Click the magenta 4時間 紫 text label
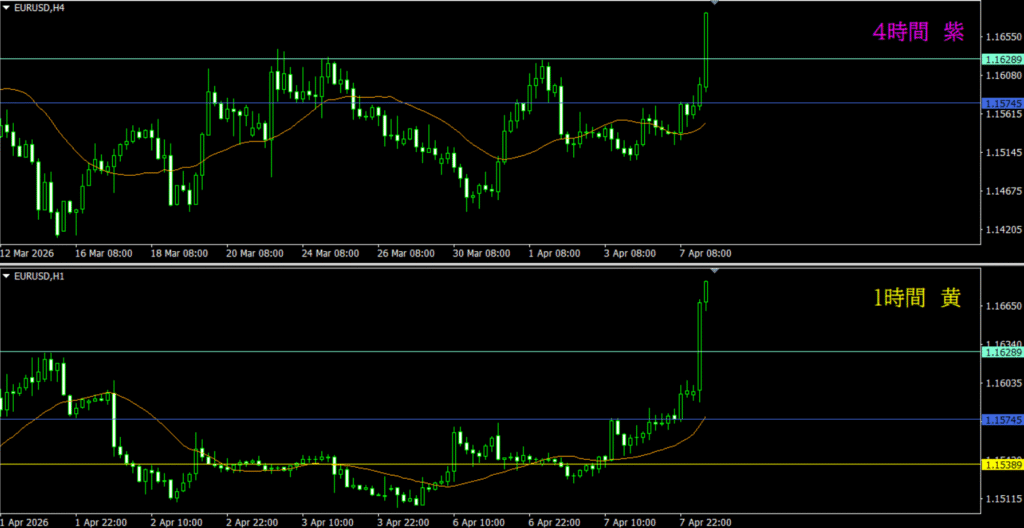 coord(917,33)
